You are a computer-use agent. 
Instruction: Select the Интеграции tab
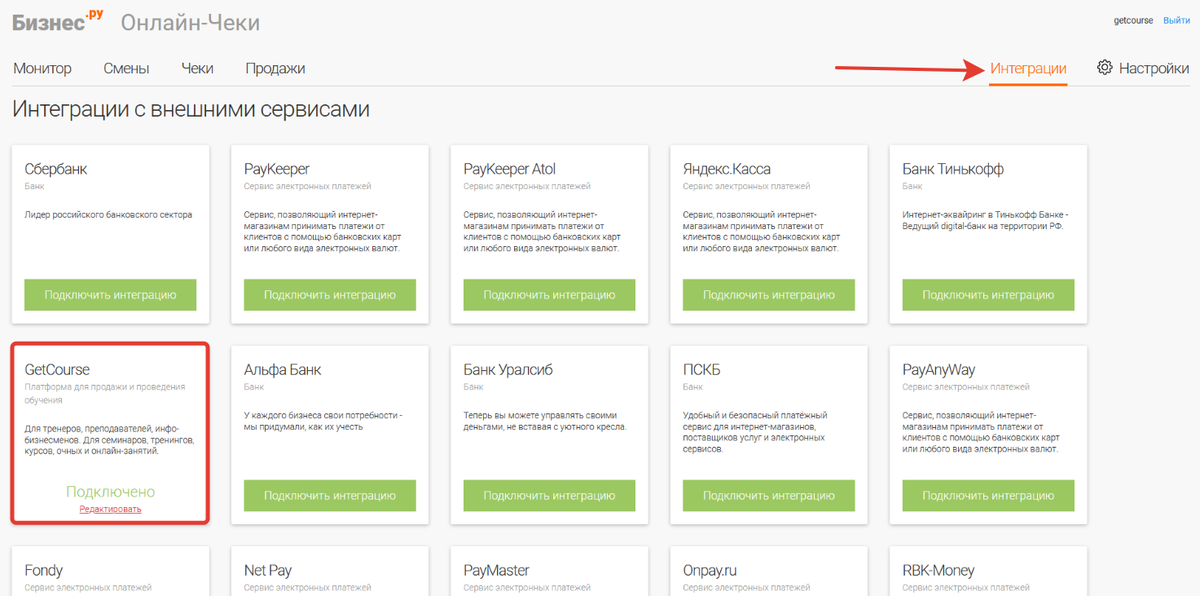tap(1028, 68)
